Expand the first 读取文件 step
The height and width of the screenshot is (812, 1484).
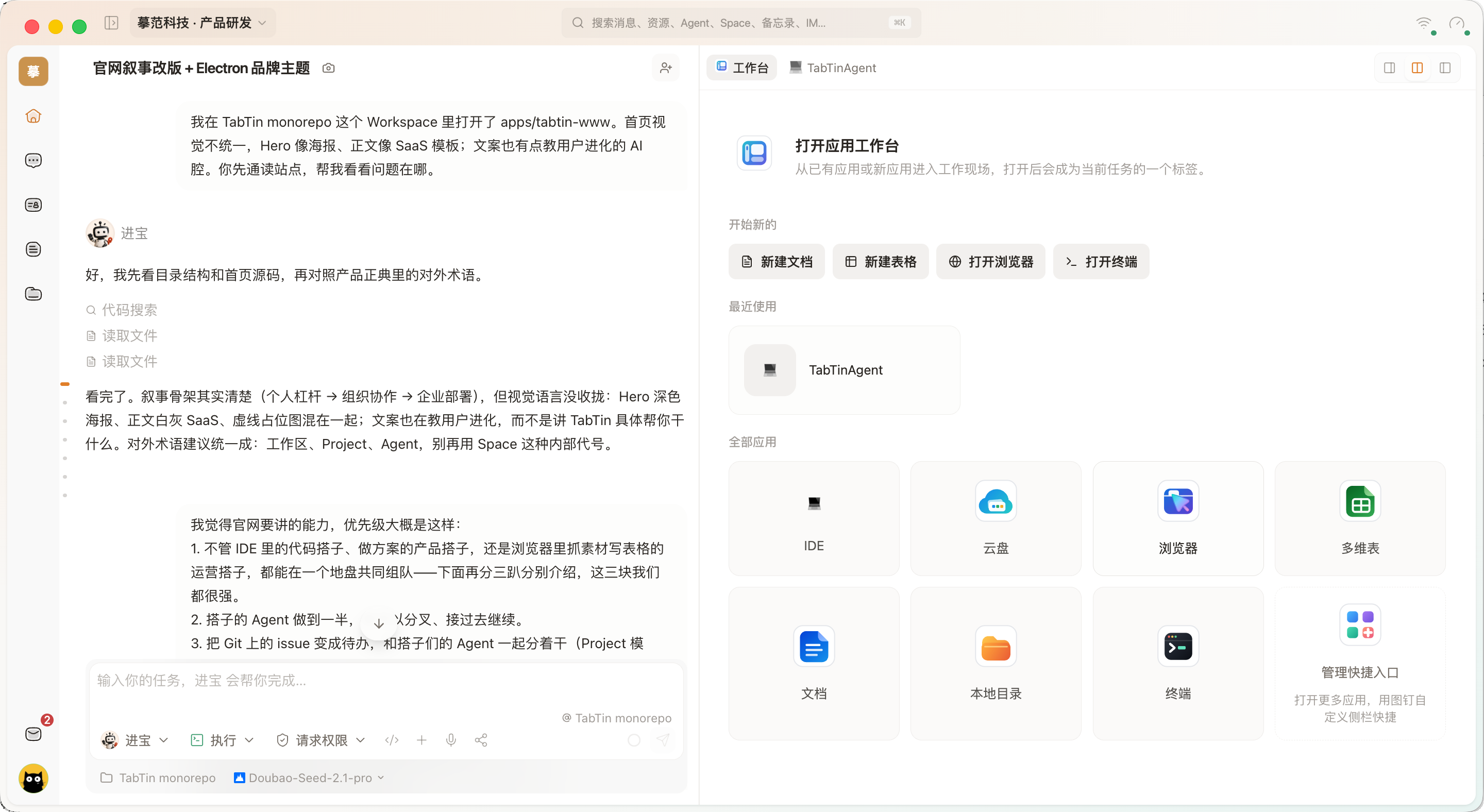122,336
